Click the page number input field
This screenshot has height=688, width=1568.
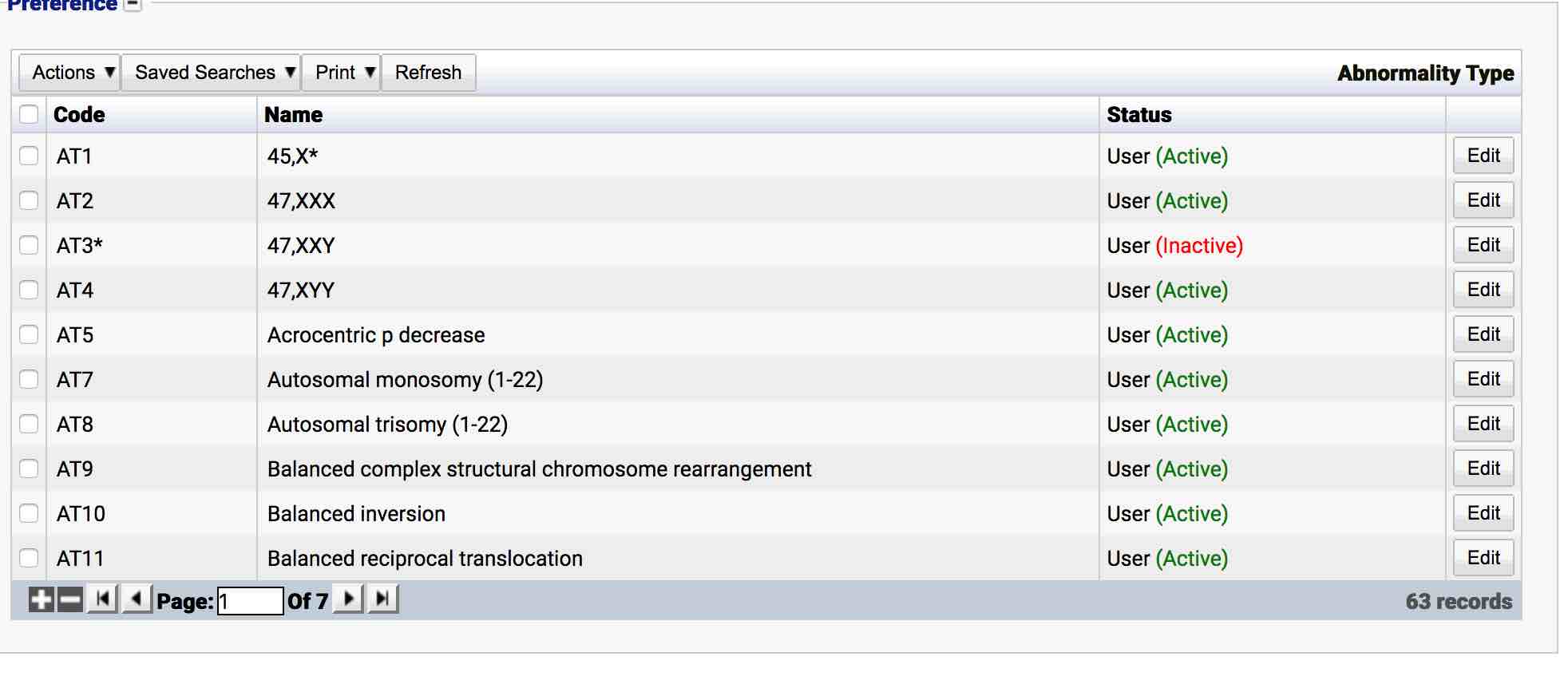(249, 599)
